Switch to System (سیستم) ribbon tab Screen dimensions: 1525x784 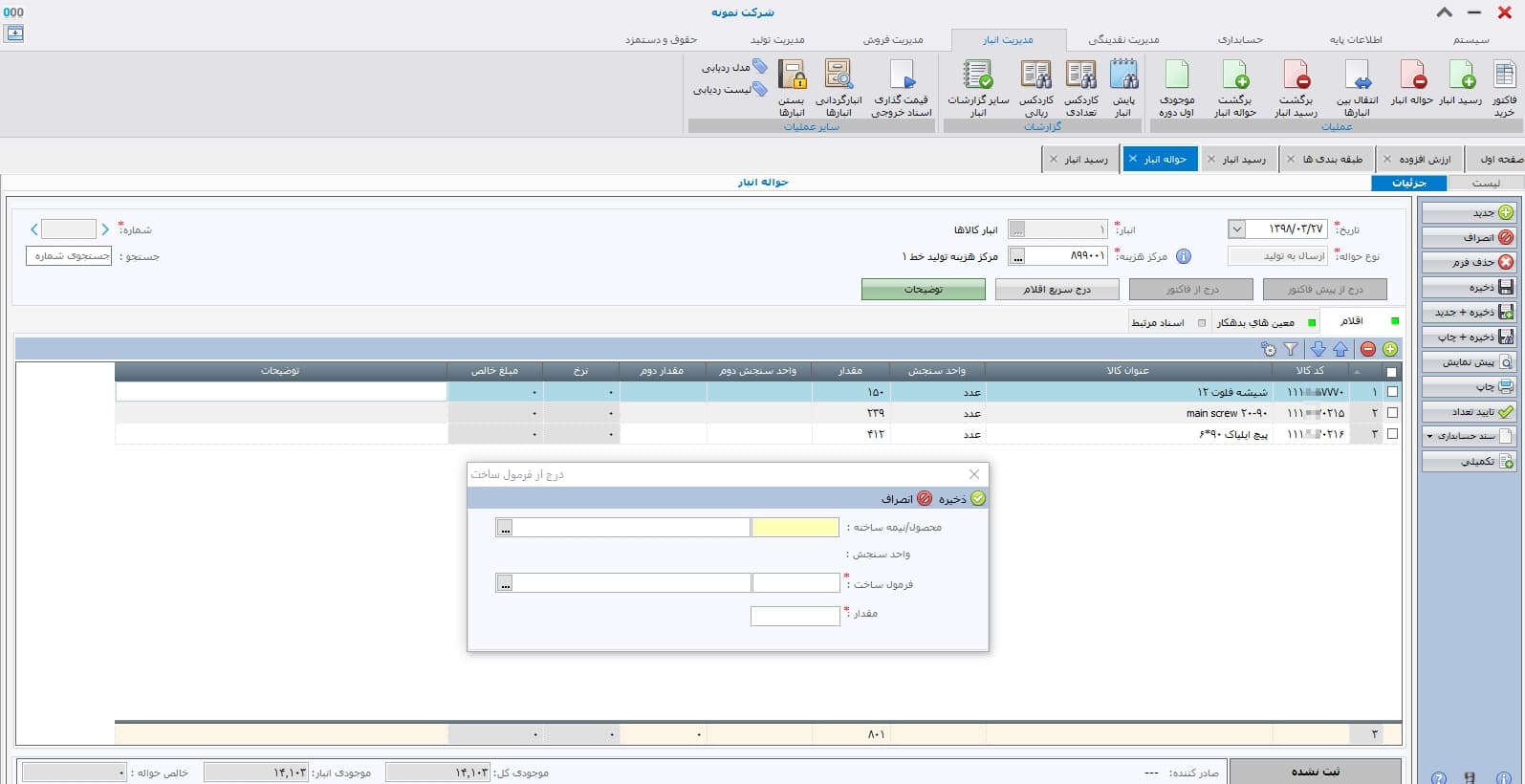1471,39
